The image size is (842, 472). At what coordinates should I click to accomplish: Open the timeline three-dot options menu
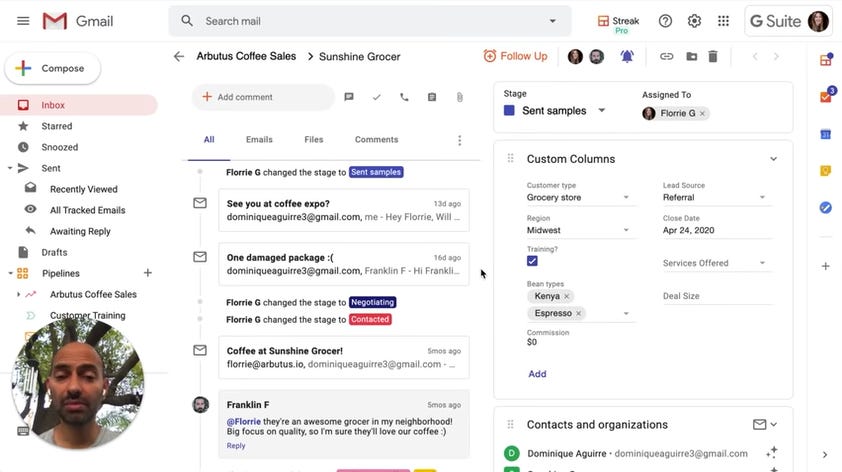coord(459,140)
